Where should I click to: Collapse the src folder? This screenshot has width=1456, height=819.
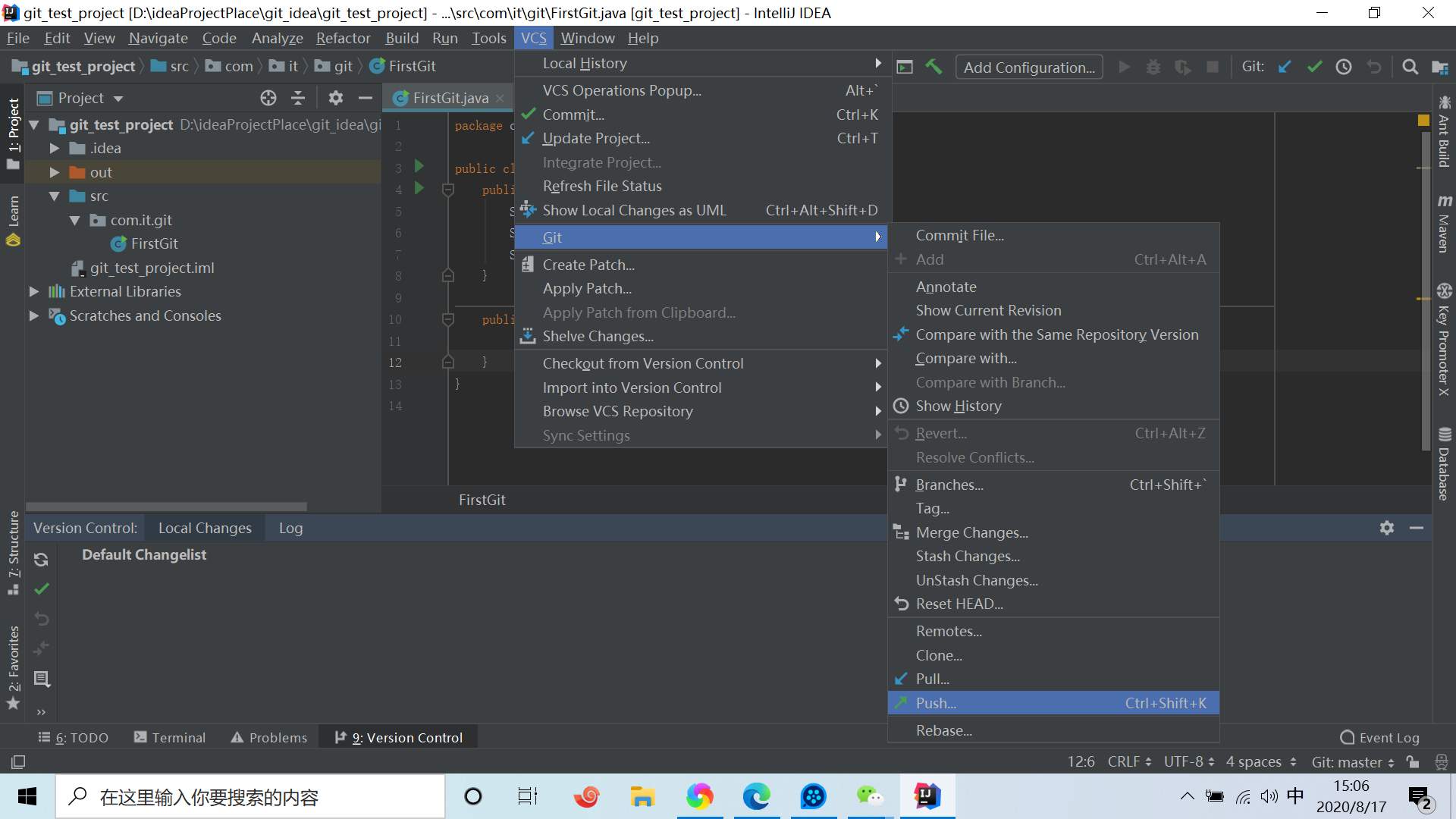click(54, 196)
